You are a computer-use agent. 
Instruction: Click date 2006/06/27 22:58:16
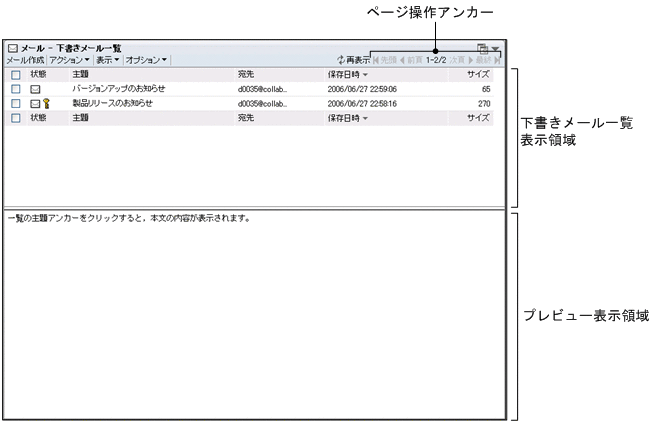pyautogui.click(x=362, y=104)
